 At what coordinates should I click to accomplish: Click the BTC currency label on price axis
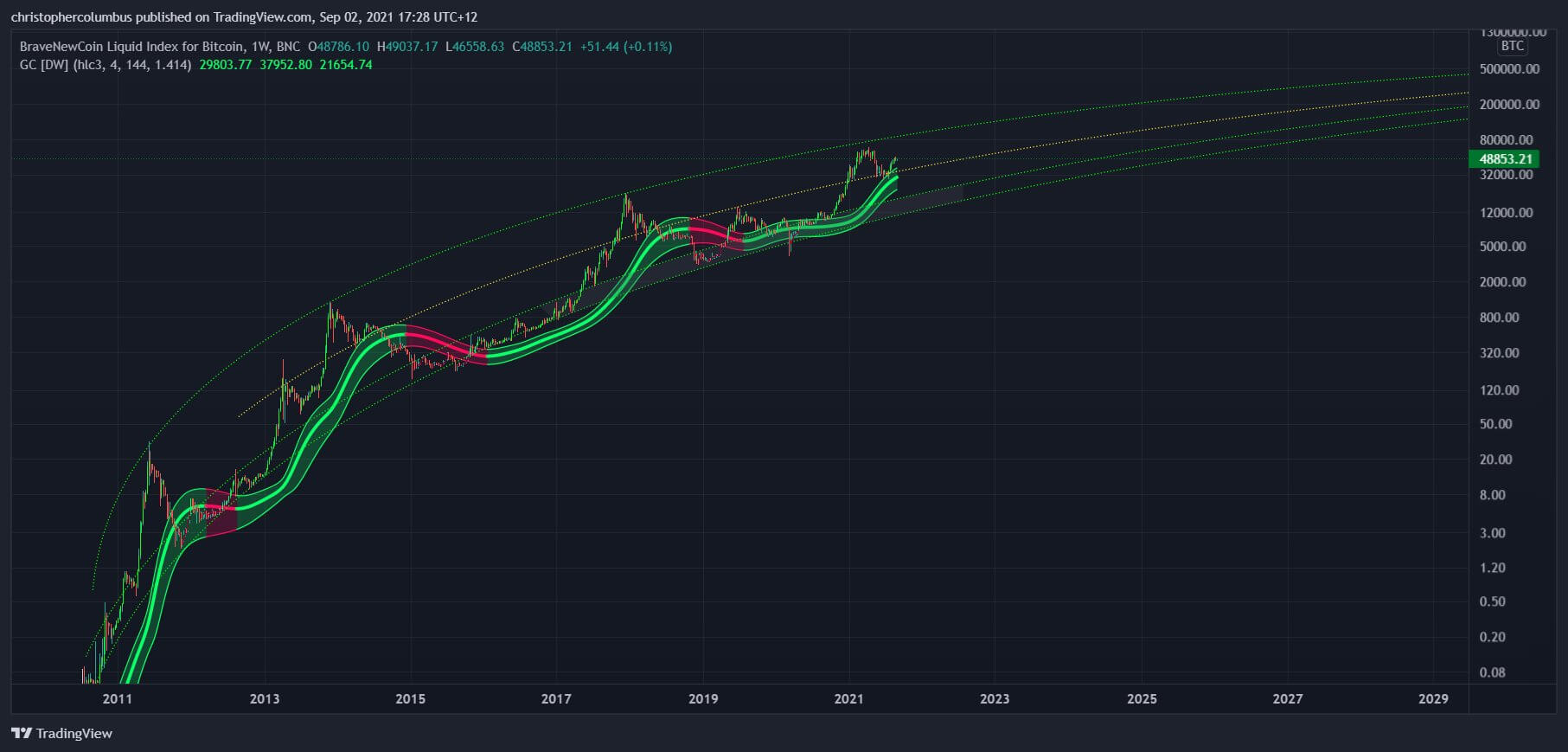pos(1513,46)
